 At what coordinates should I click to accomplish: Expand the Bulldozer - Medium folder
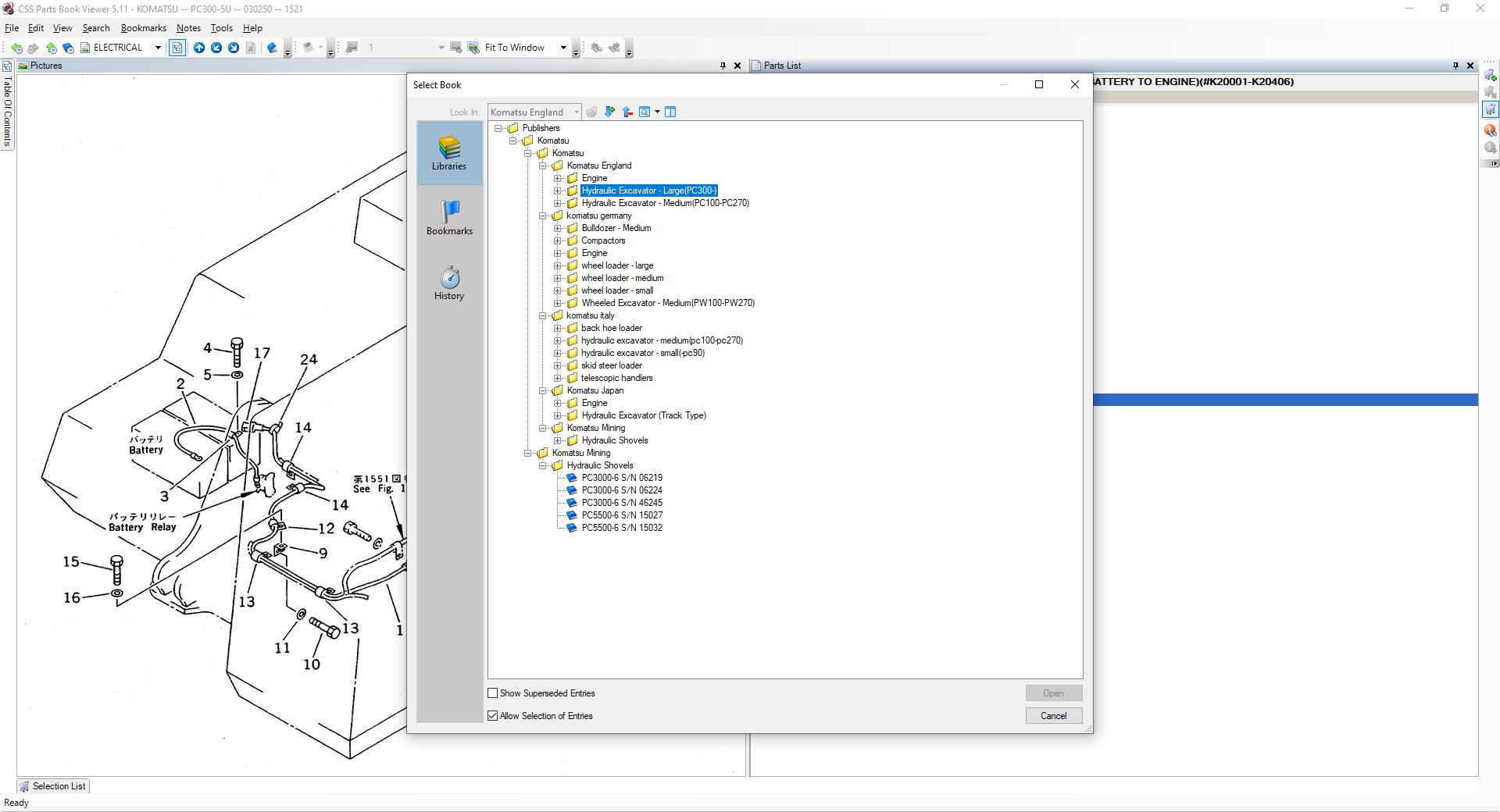(x=558, y=228)
